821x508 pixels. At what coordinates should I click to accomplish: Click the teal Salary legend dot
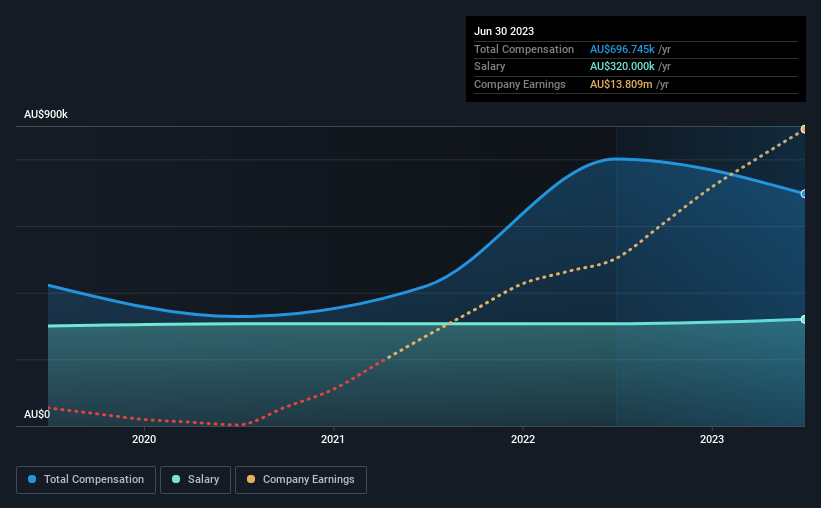(x=176, y=479)
